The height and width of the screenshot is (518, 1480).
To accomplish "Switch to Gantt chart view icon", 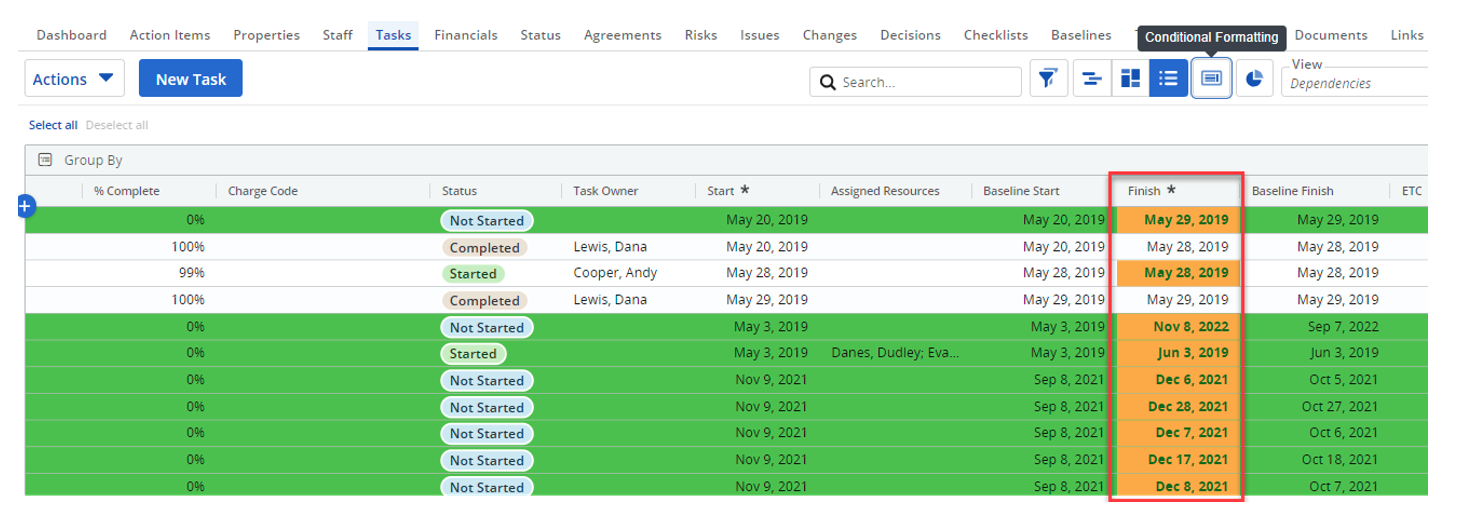I will pos(1093,79).
